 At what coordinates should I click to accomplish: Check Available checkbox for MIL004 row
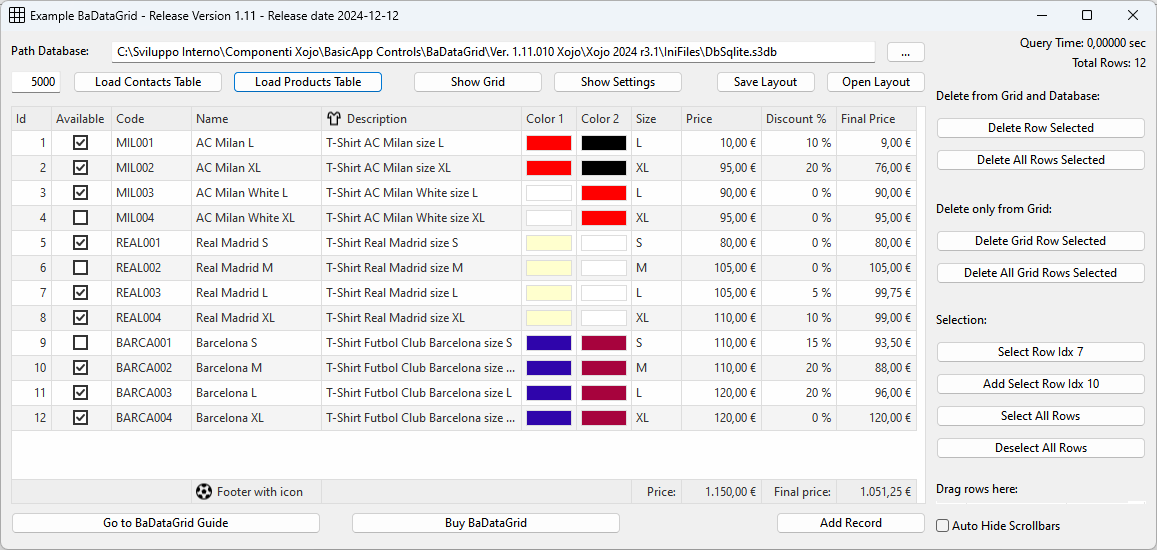click(x=80, y=218)
